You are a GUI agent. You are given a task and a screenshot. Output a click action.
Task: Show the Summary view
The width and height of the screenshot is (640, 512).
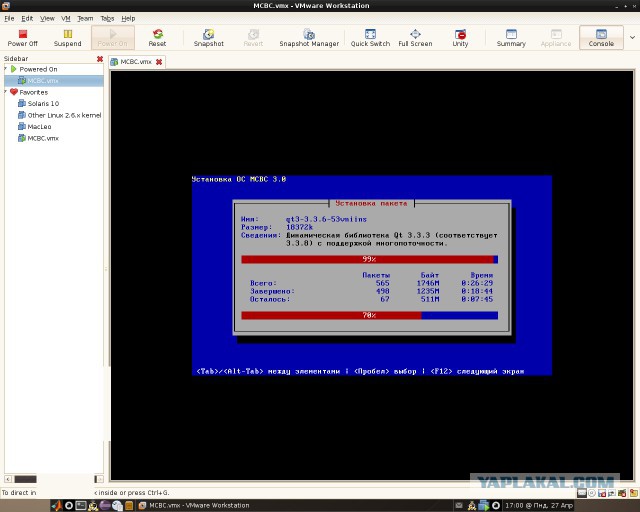[x=511, y=38]
